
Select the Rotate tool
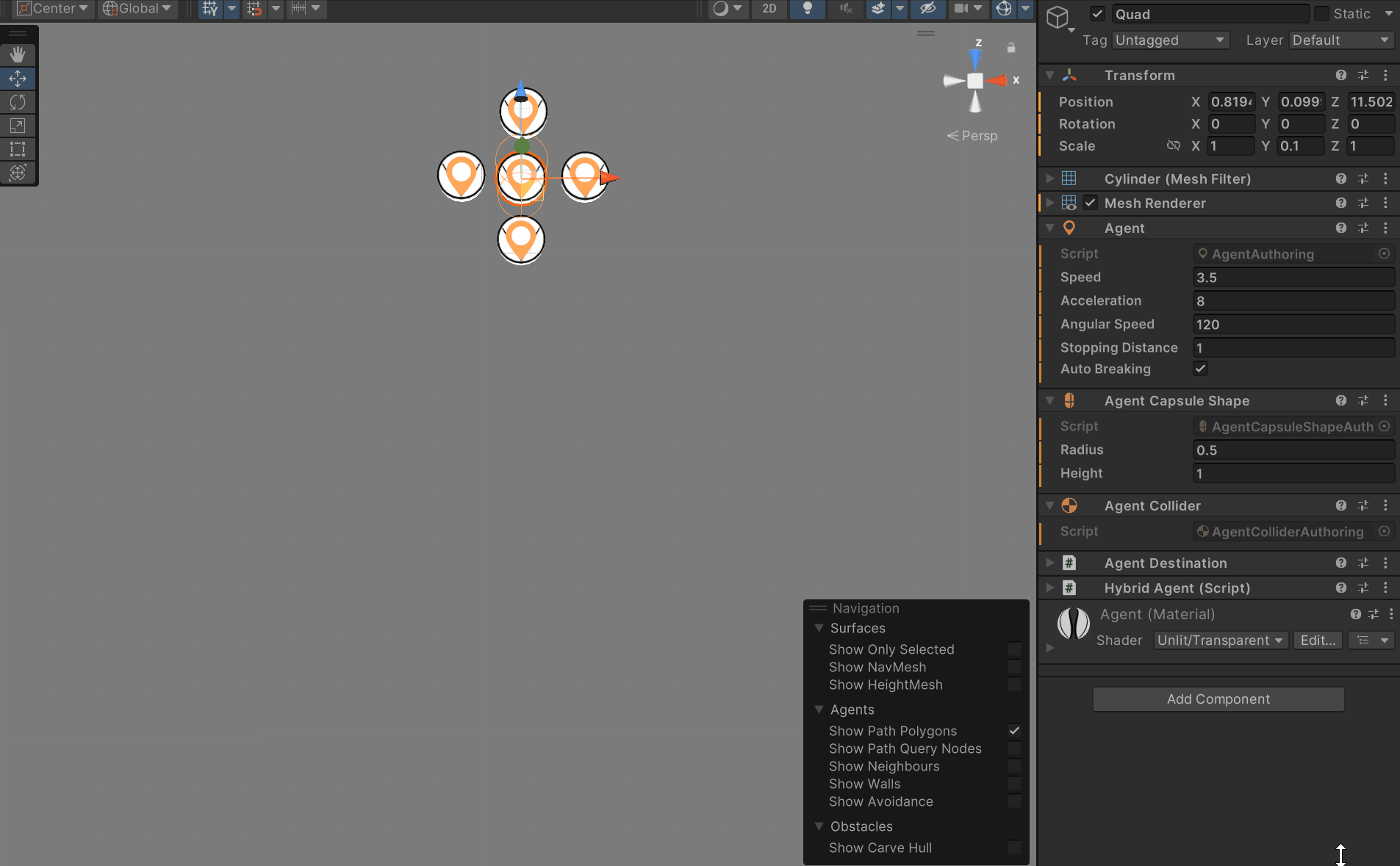click(x=18, y=101)
